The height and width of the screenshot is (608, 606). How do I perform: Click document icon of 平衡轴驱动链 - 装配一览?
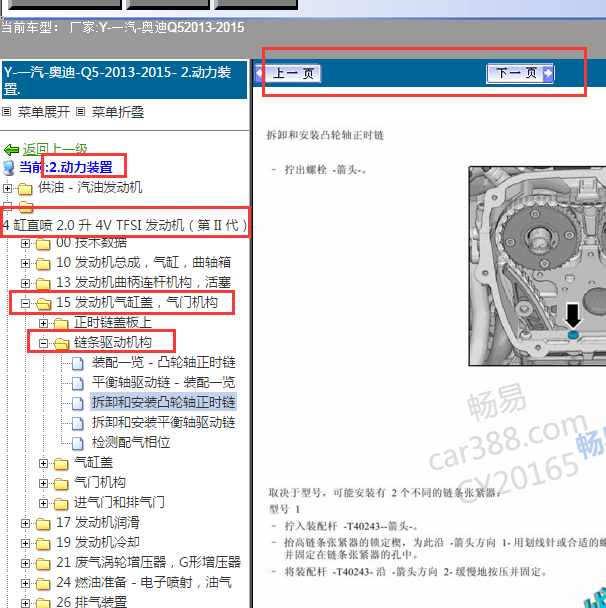click(x=78, y=383)
